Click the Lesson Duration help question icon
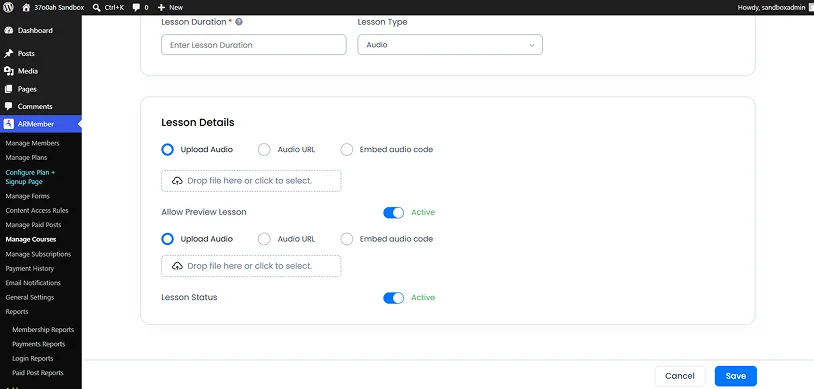Image resolution: width=814 pixels, height=389 pixels. point(239,22)
